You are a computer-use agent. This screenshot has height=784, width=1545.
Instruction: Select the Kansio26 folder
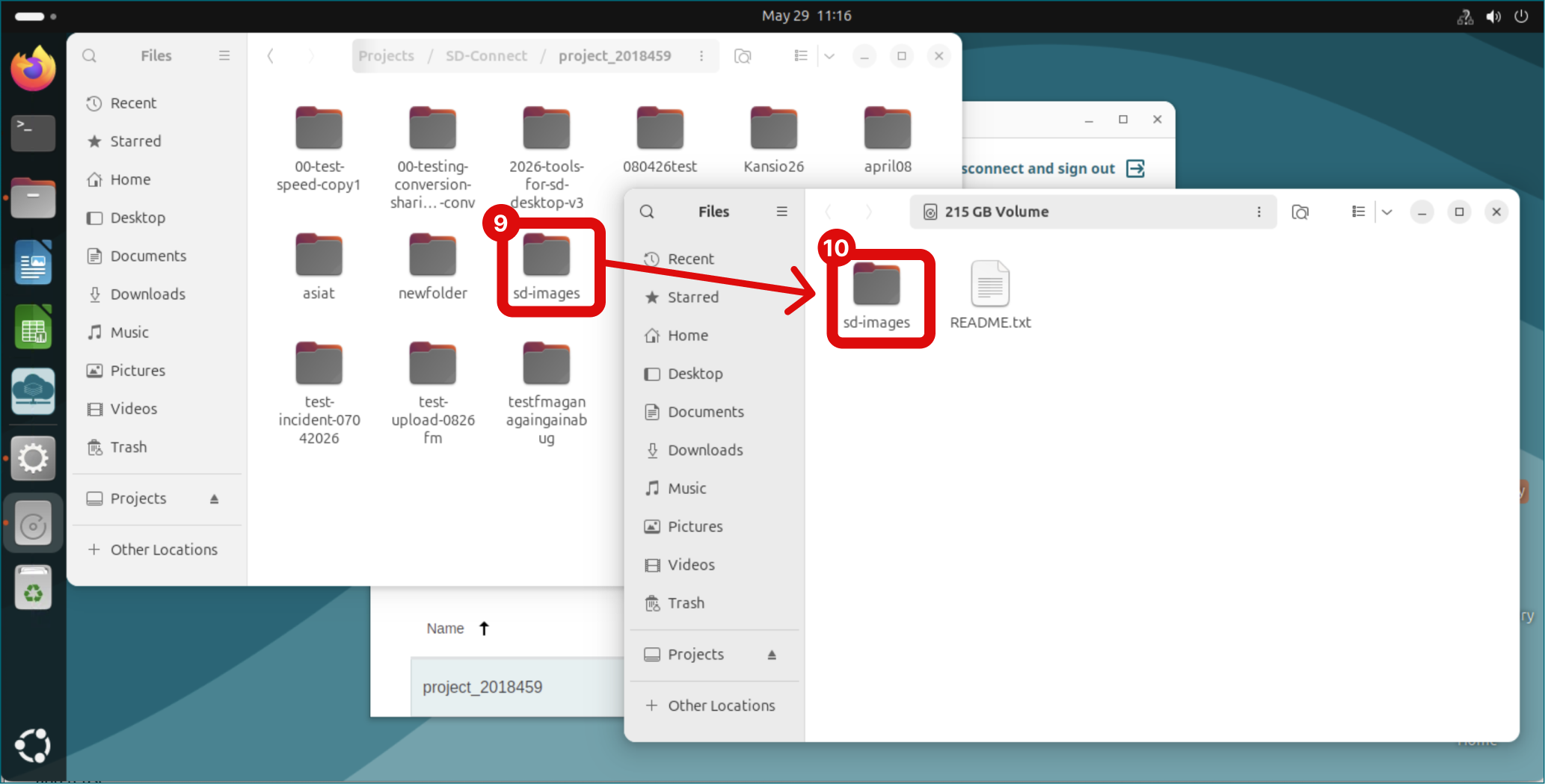773,141
